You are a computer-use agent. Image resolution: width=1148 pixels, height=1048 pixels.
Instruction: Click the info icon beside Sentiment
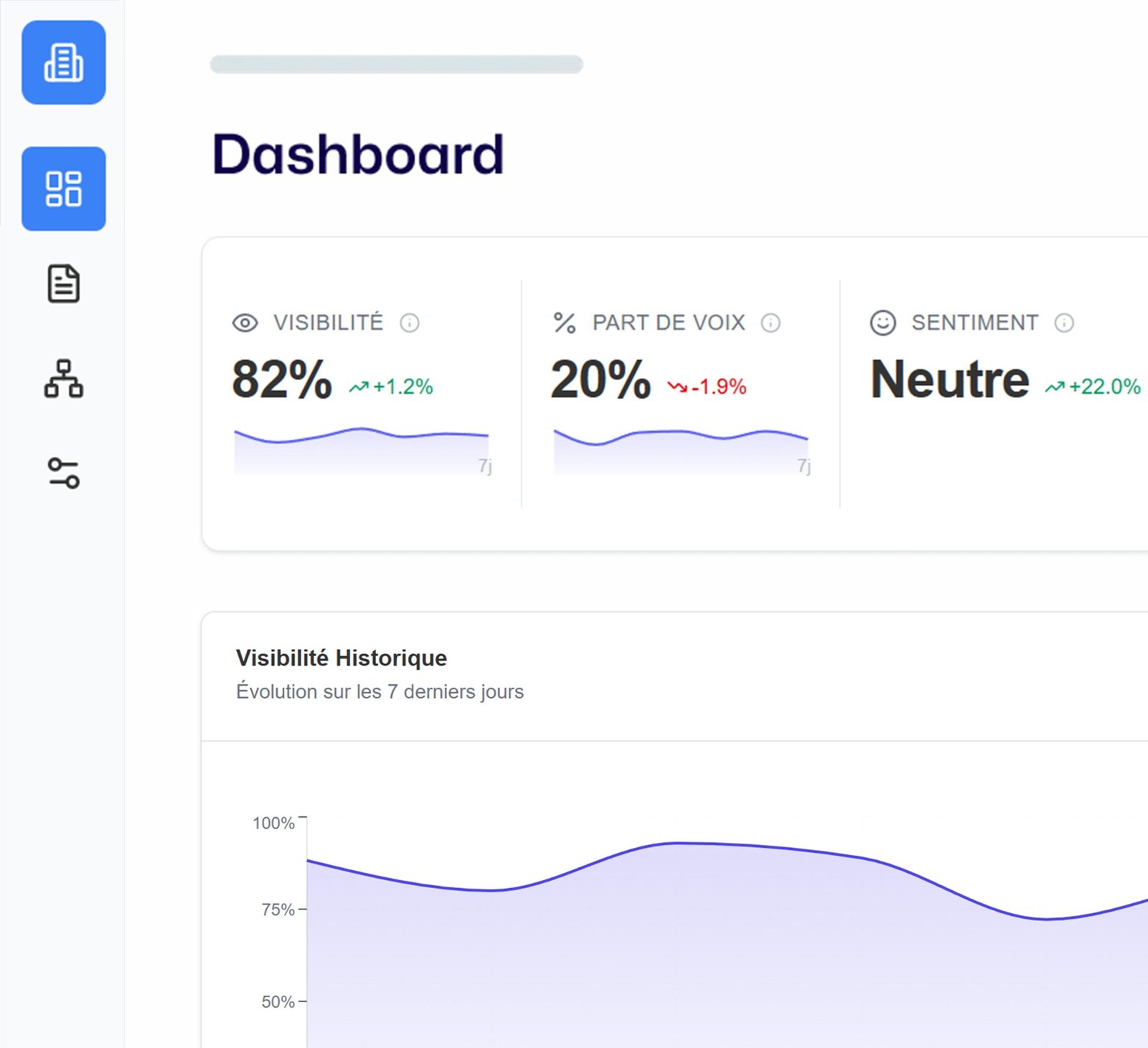(x=1064, y=323)
